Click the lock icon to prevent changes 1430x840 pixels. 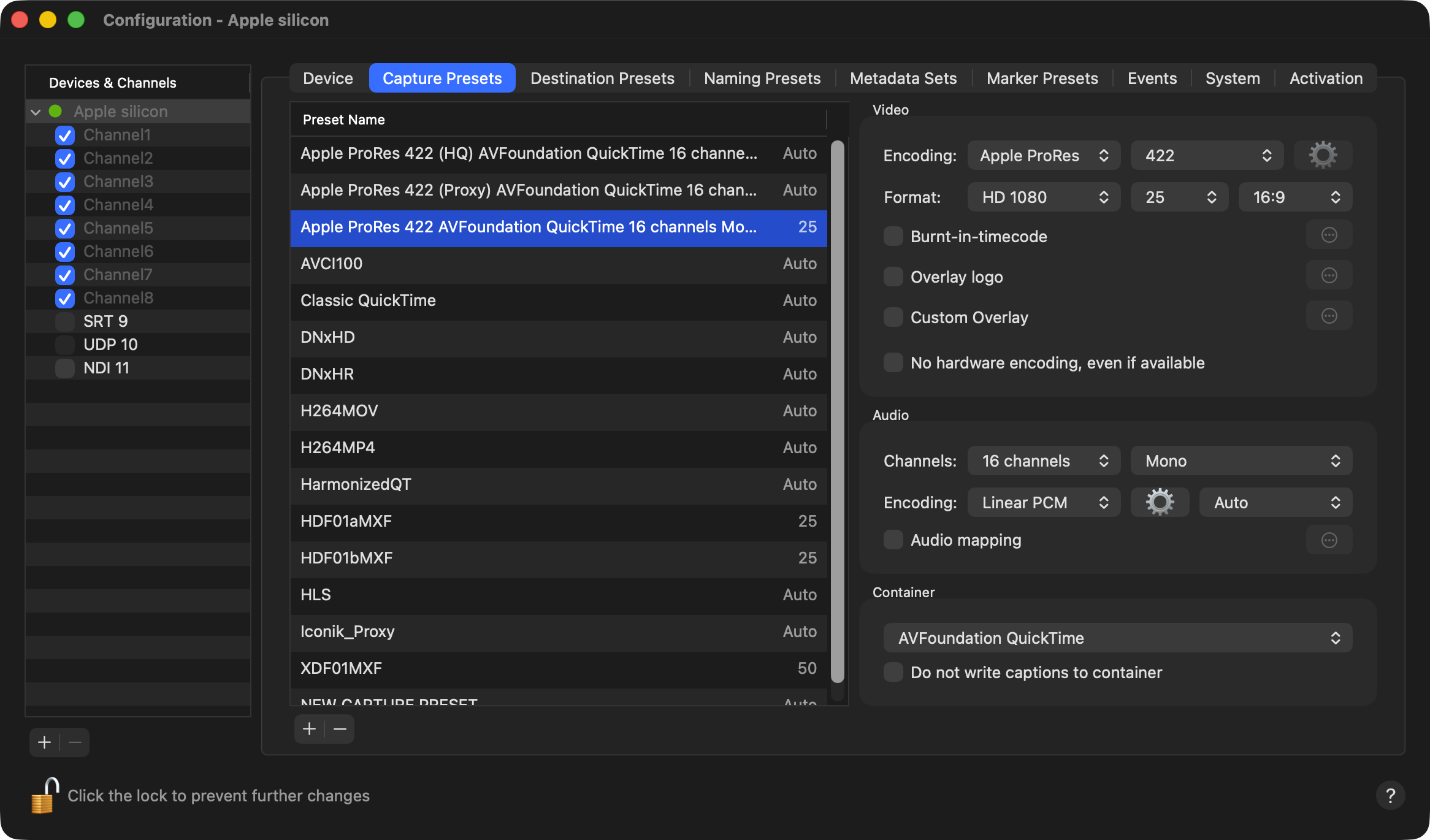(x=45, y=795)
